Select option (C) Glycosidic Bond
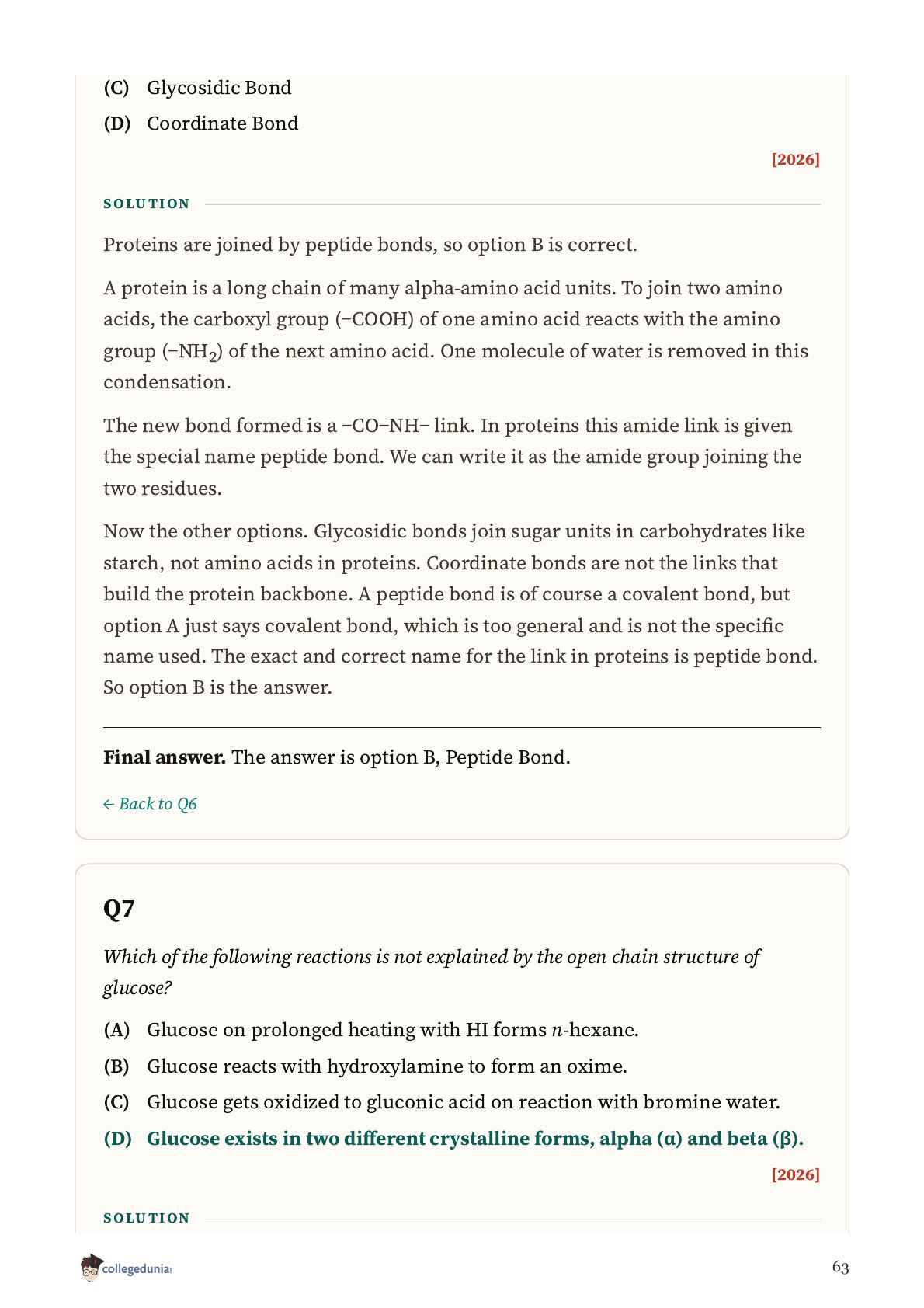924x1308 pixels. [x=198, y=88]
